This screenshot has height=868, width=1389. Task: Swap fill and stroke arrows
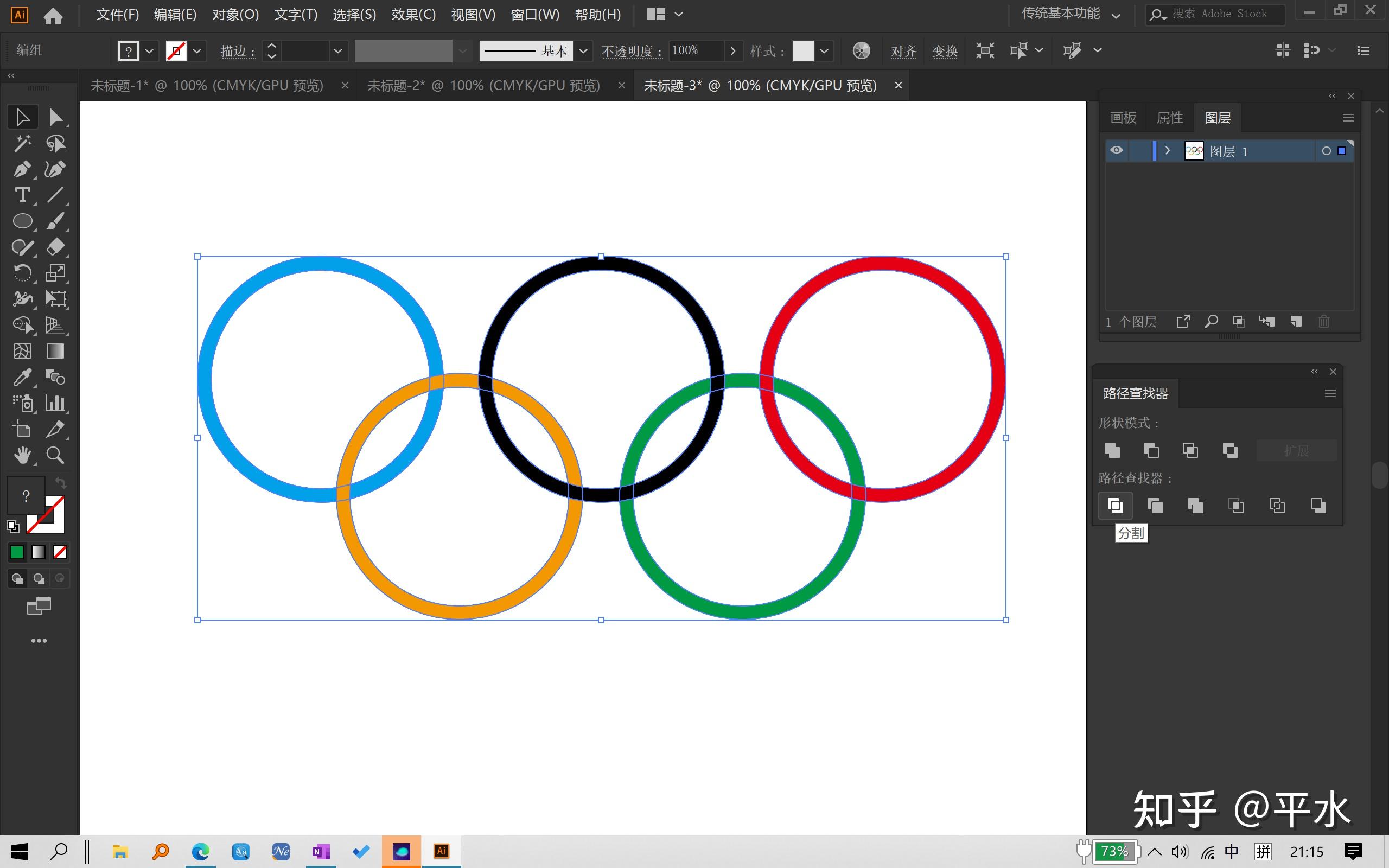pos(60,482)
